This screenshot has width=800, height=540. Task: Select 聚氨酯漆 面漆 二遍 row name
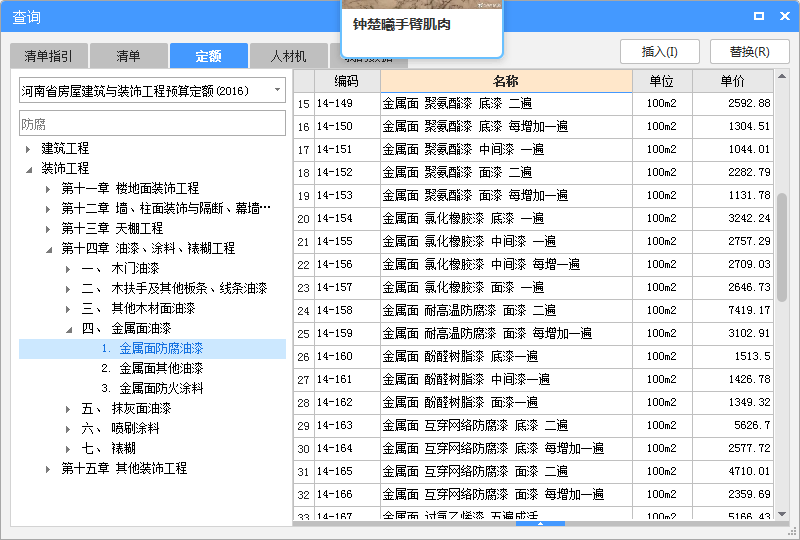pyautogui.click(x=457, y=172)
